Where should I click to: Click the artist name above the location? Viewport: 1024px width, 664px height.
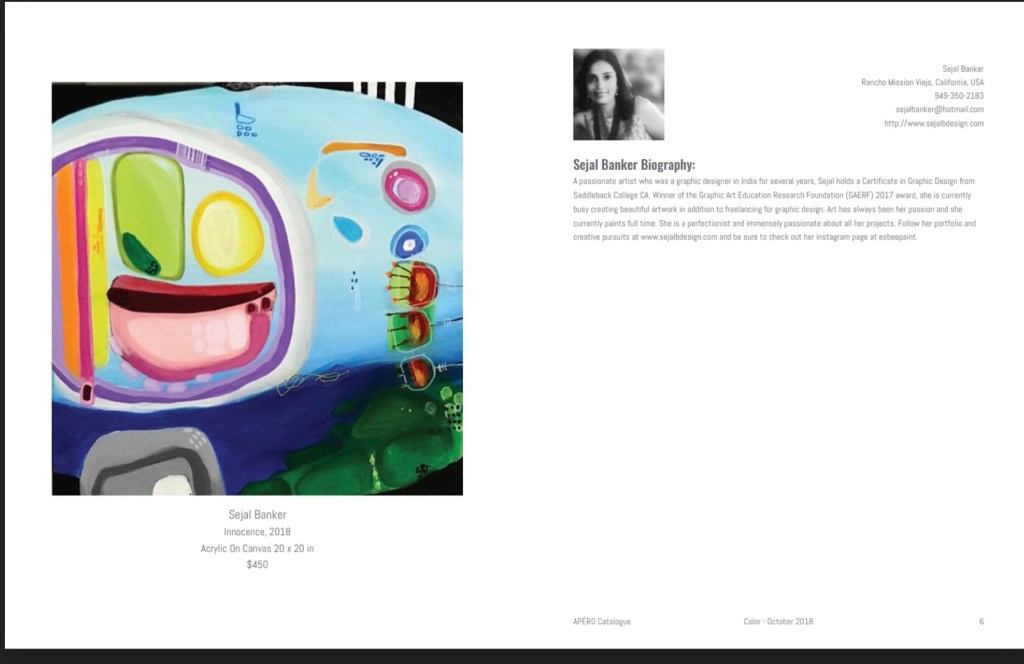pos(962,69)
